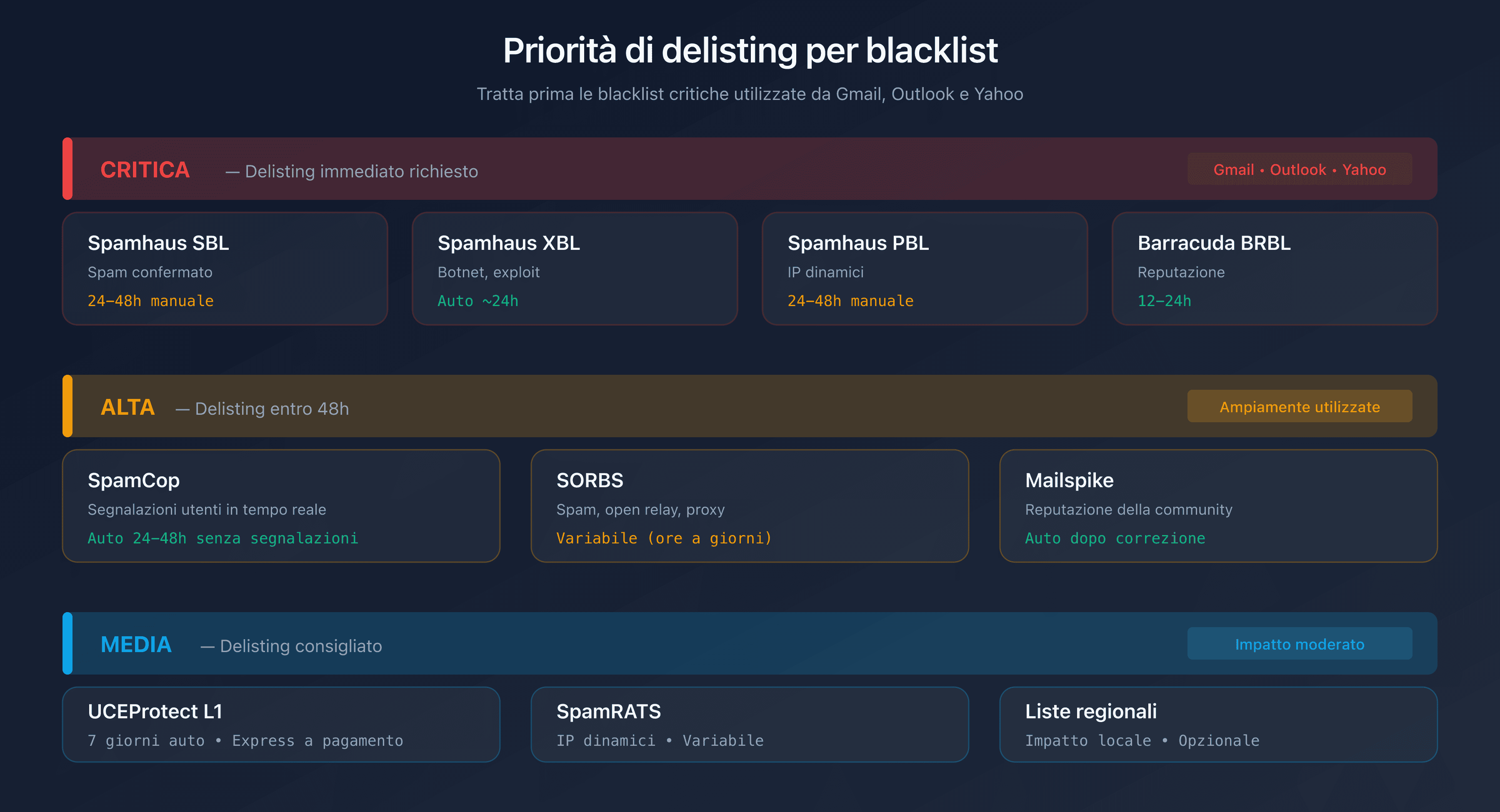This screenshot has height=812, width=1500.
Task: Click 'Variabile (ore a giorni)' text
Action: coord(664,538)
